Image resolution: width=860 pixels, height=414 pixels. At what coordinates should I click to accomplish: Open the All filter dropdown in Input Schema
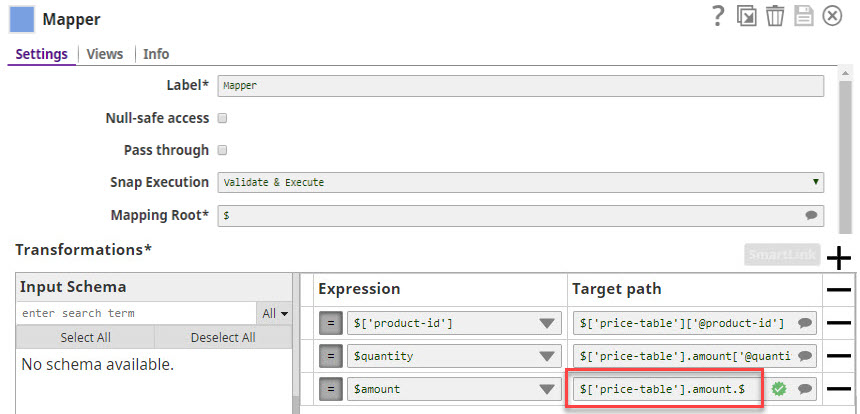274,313
